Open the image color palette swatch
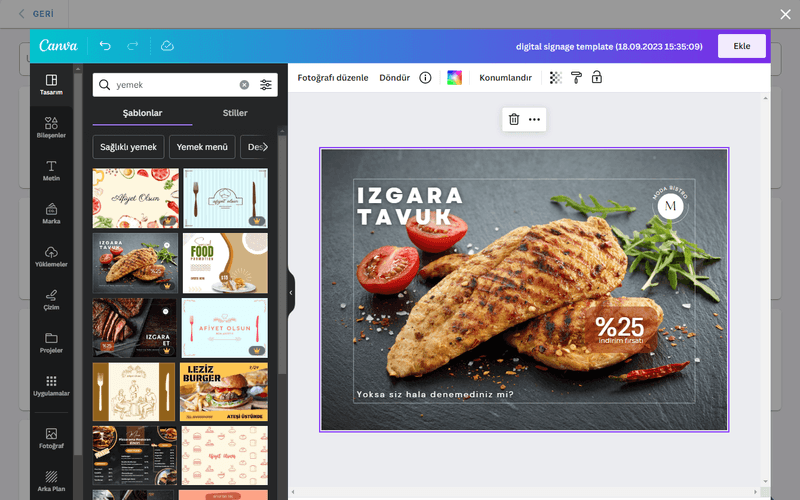The height and width of the screenshot is (500, 800). (x=454, y=78)
